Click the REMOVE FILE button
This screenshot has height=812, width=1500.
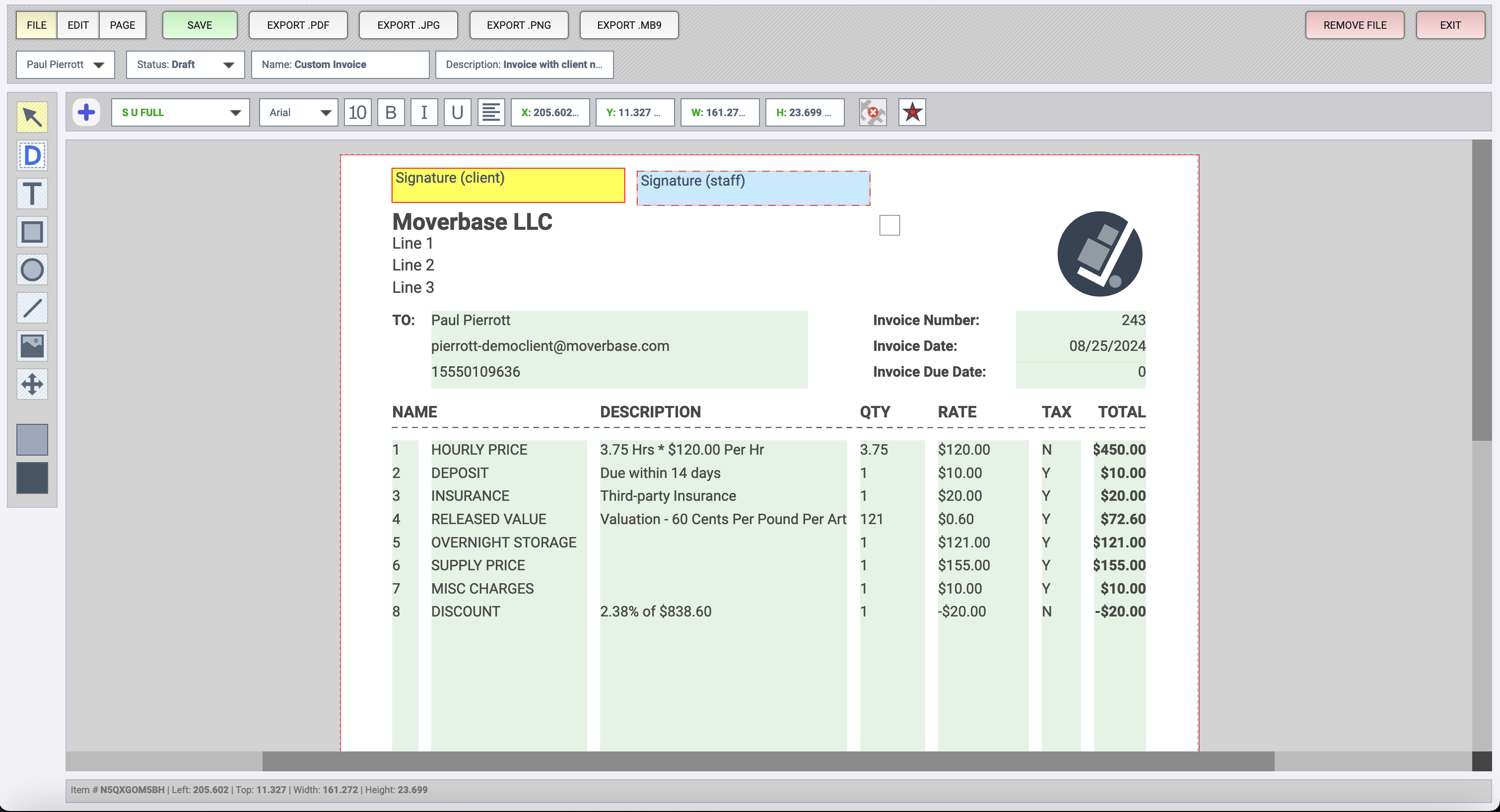[1355, 25]
